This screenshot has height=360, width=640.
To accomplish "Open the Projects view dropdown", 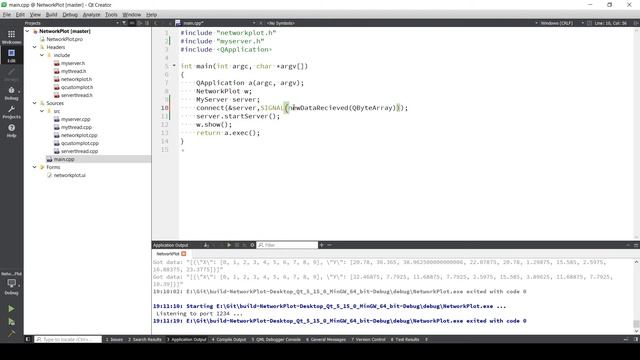I will [71, 23].
